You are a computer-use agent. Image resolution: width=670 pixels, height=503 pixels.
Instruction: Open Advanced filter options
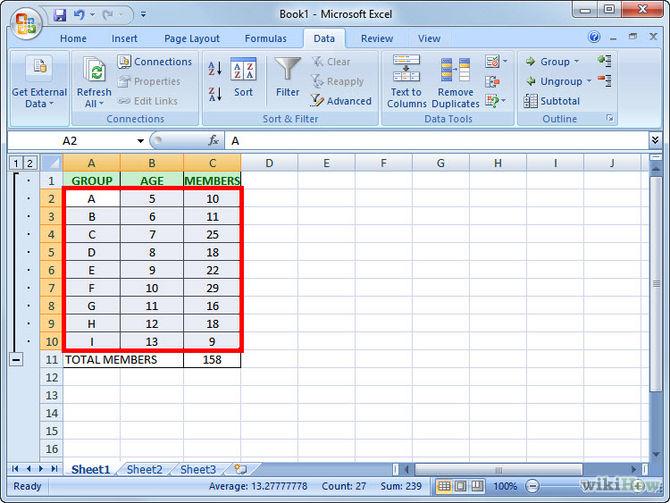pyautogui.click(x=341, y=101)
